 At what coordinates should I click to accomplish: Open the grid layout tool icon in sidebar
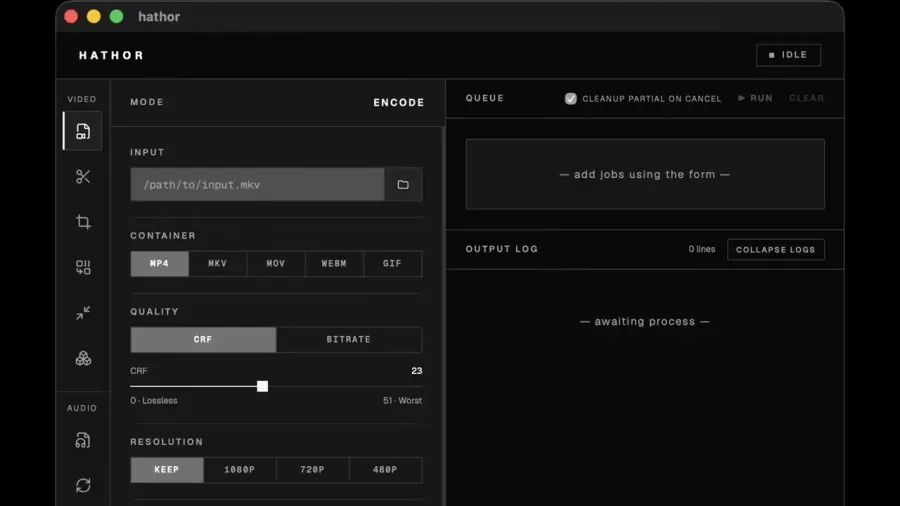click(x=83, y=267)
